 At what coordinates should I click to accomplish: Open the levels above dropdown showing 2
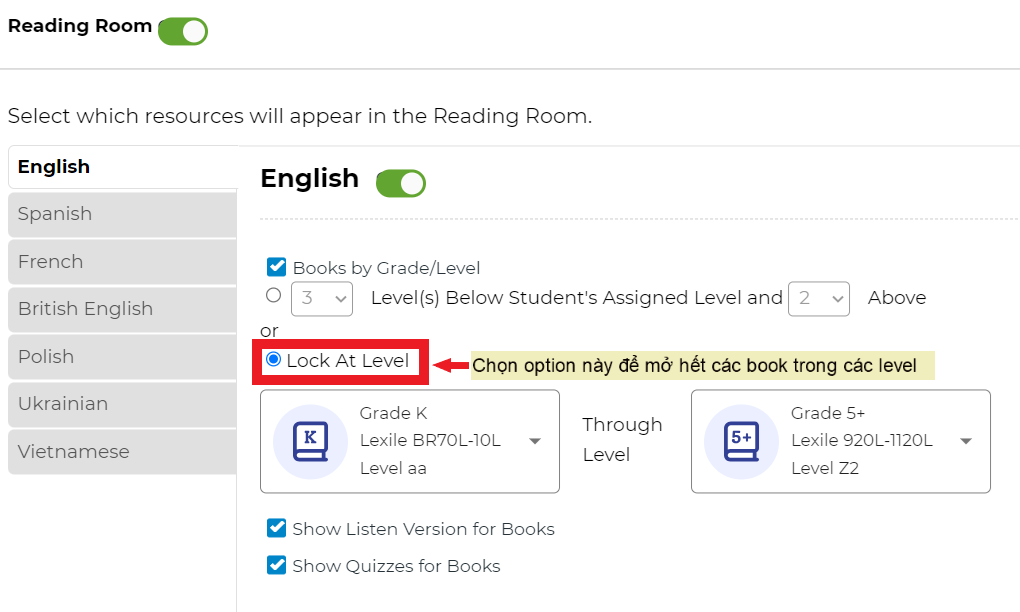[x=818, y=298]
